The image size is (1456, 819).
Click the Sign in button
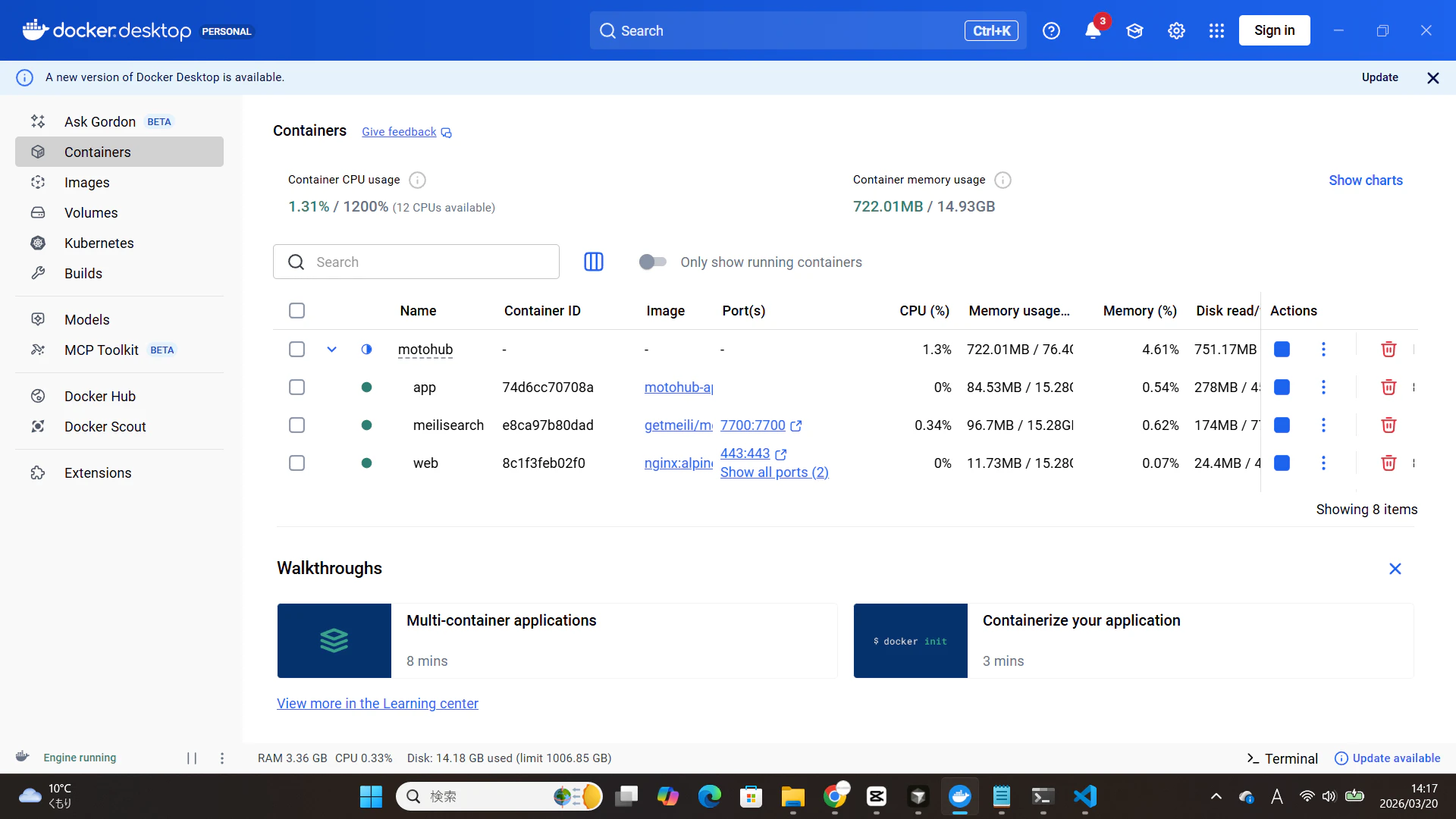[x=1274, y=30]
